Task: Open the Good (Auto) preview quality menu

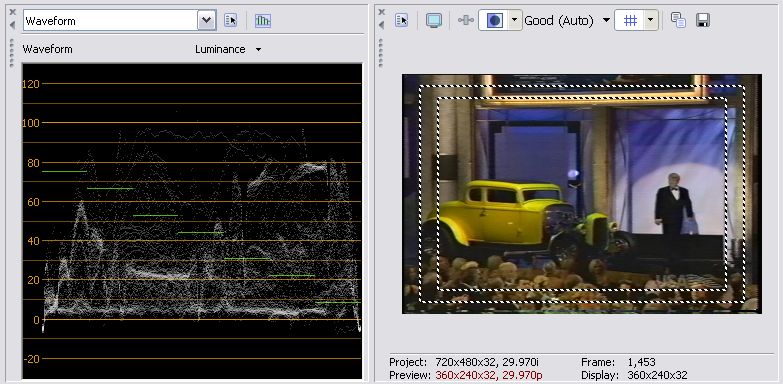Action: (567, 20)
